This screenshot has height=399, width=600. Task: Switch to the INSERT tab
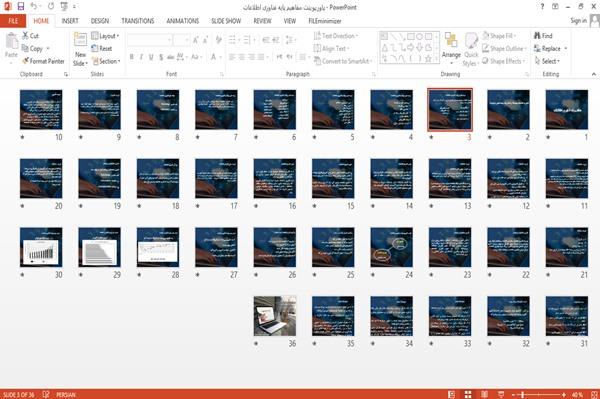point(70,21)
